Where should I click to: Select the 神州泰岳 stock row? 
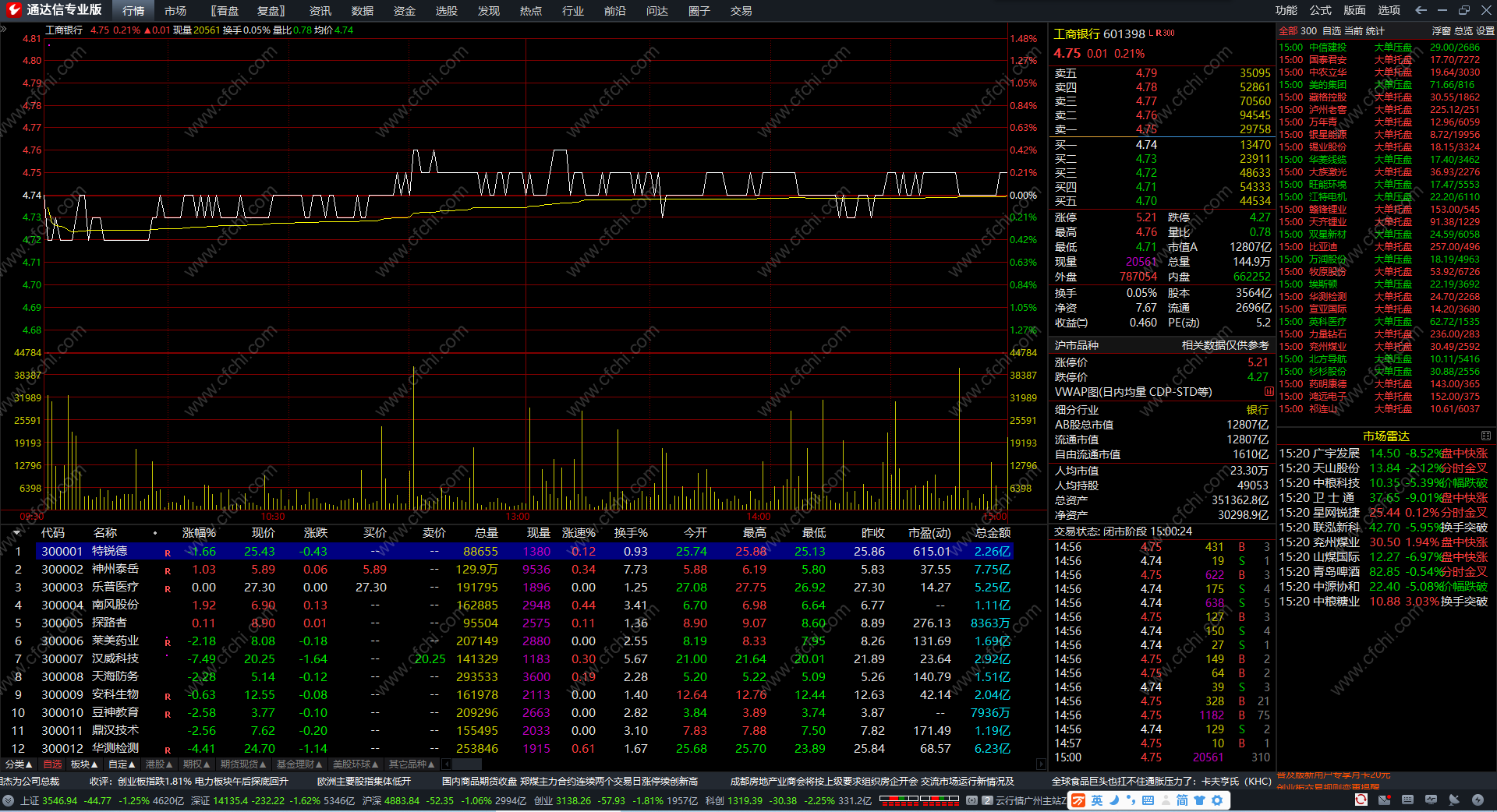(524, 570)
